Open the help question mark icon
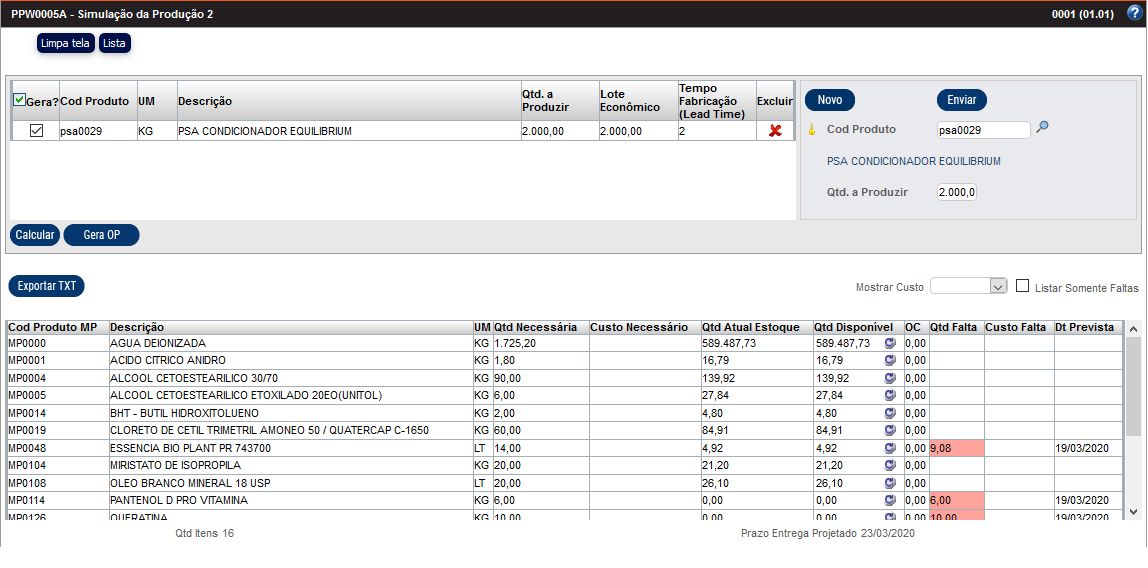Image resolution: width=1148 pixels, height=568 pixels. click(x=1133, y=13)
